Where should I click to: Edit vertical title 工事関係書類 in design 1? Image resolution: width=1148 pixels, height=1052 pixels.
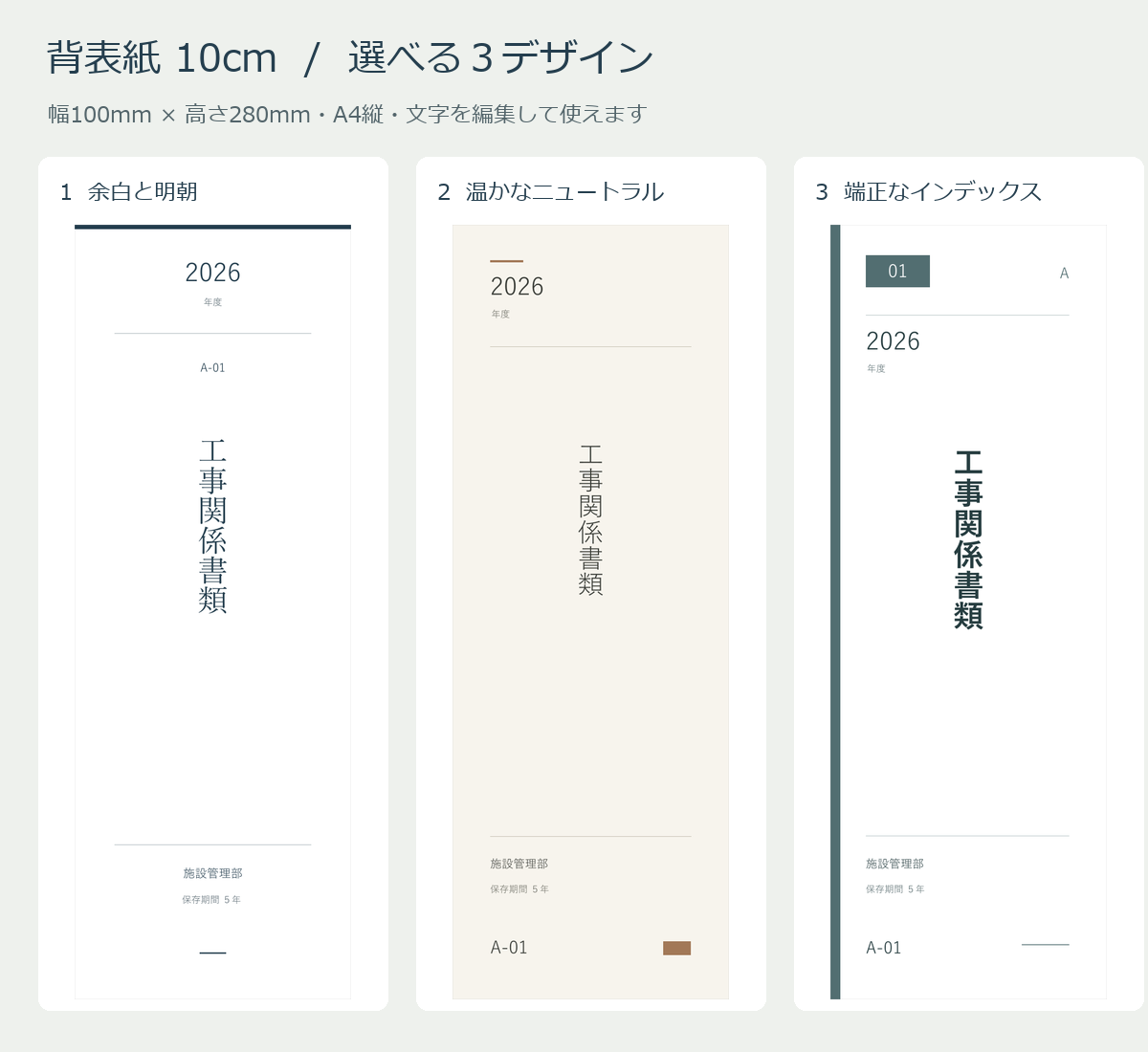pos(212,526)
